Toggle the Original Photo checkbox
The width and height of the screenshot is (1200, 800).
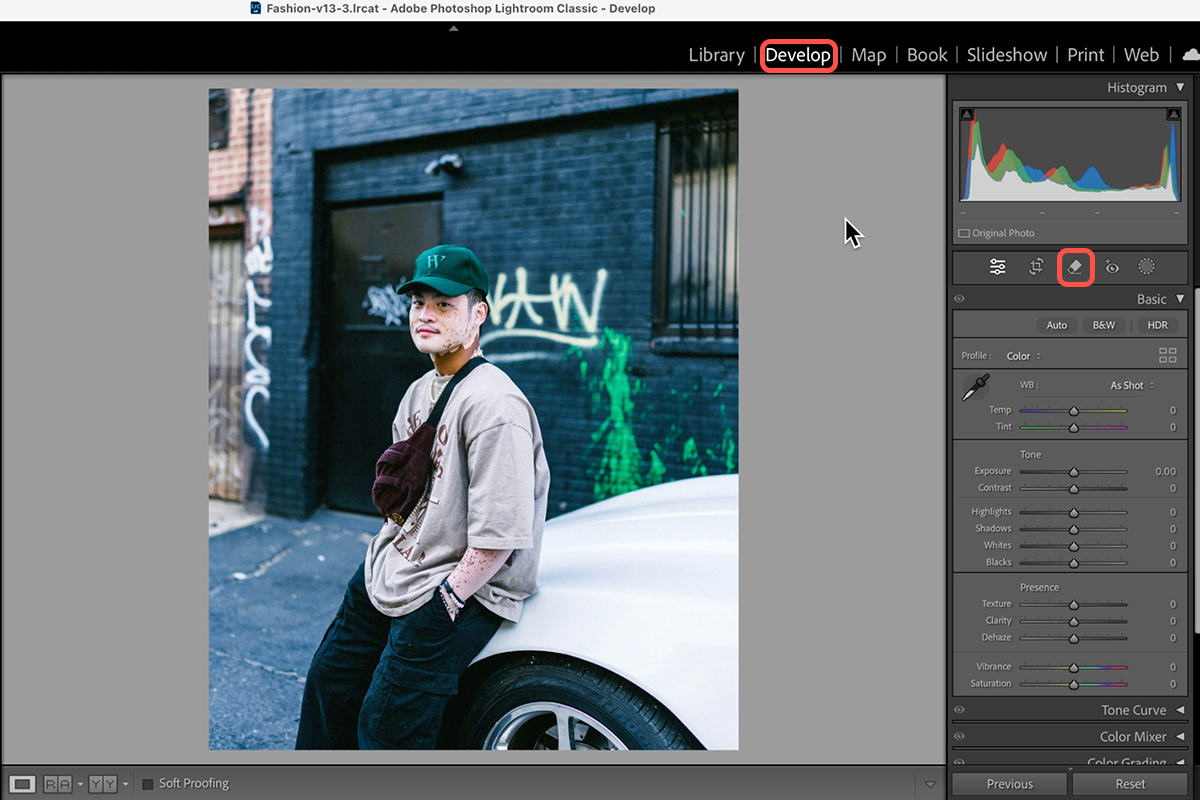pos(964,233)
